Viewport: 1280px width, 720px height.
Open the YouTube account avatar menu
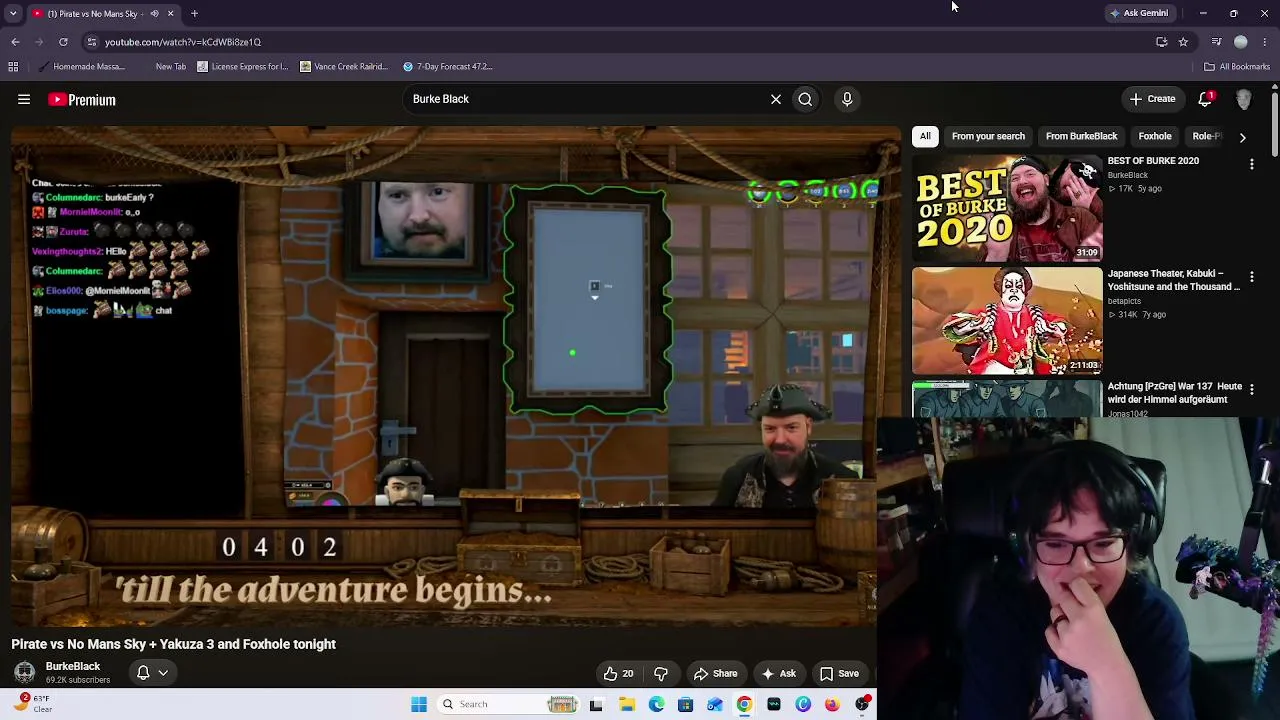1243,99
